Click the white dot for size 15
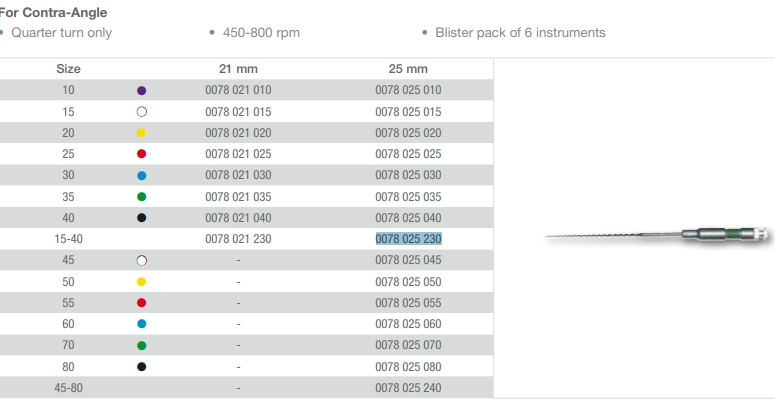The height and width of the screenshot is (400, 775). pyautogui.click(x=141, y=112)
